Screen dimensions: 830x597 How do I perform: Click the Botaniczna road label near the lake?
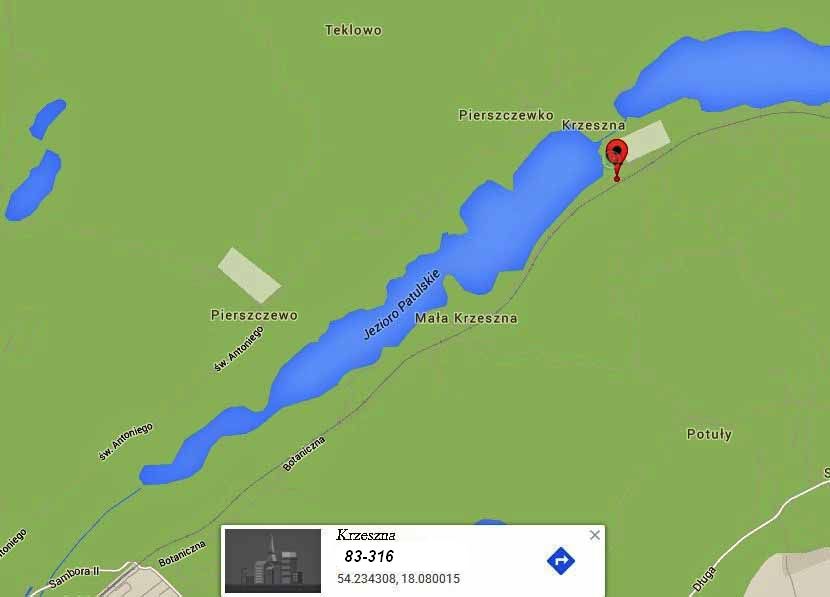tap(304, 454)
